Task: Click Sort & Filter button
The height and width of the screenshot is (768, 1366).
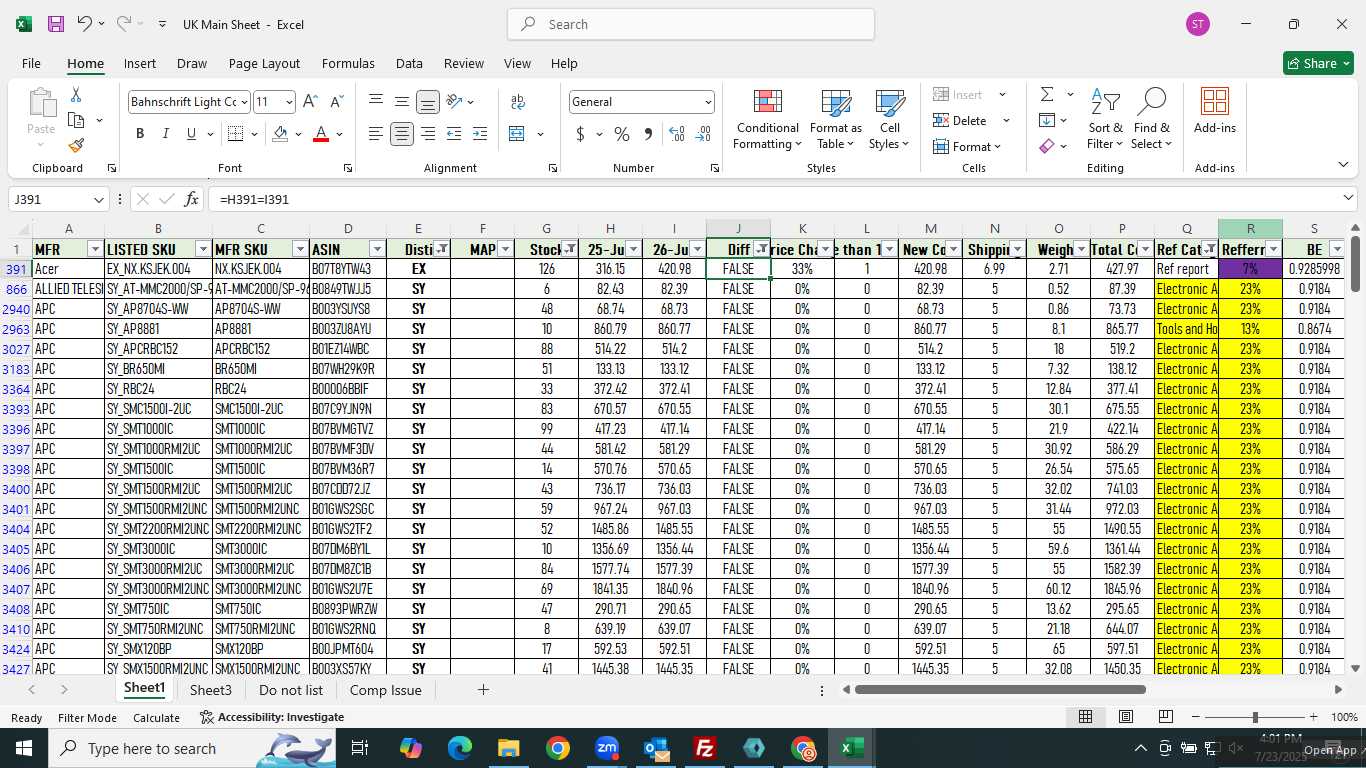Action: [x=1106, y=120]
